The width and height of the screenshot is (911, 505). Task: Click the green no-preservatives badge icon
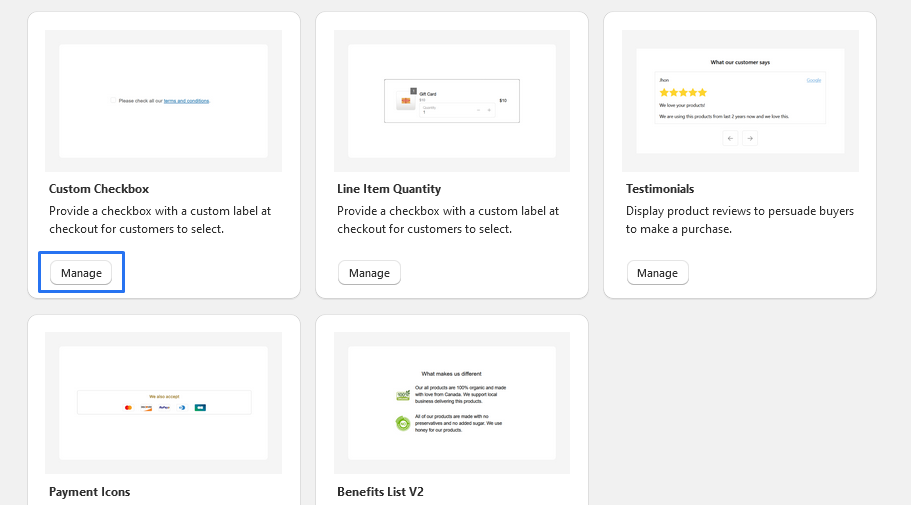403,424
